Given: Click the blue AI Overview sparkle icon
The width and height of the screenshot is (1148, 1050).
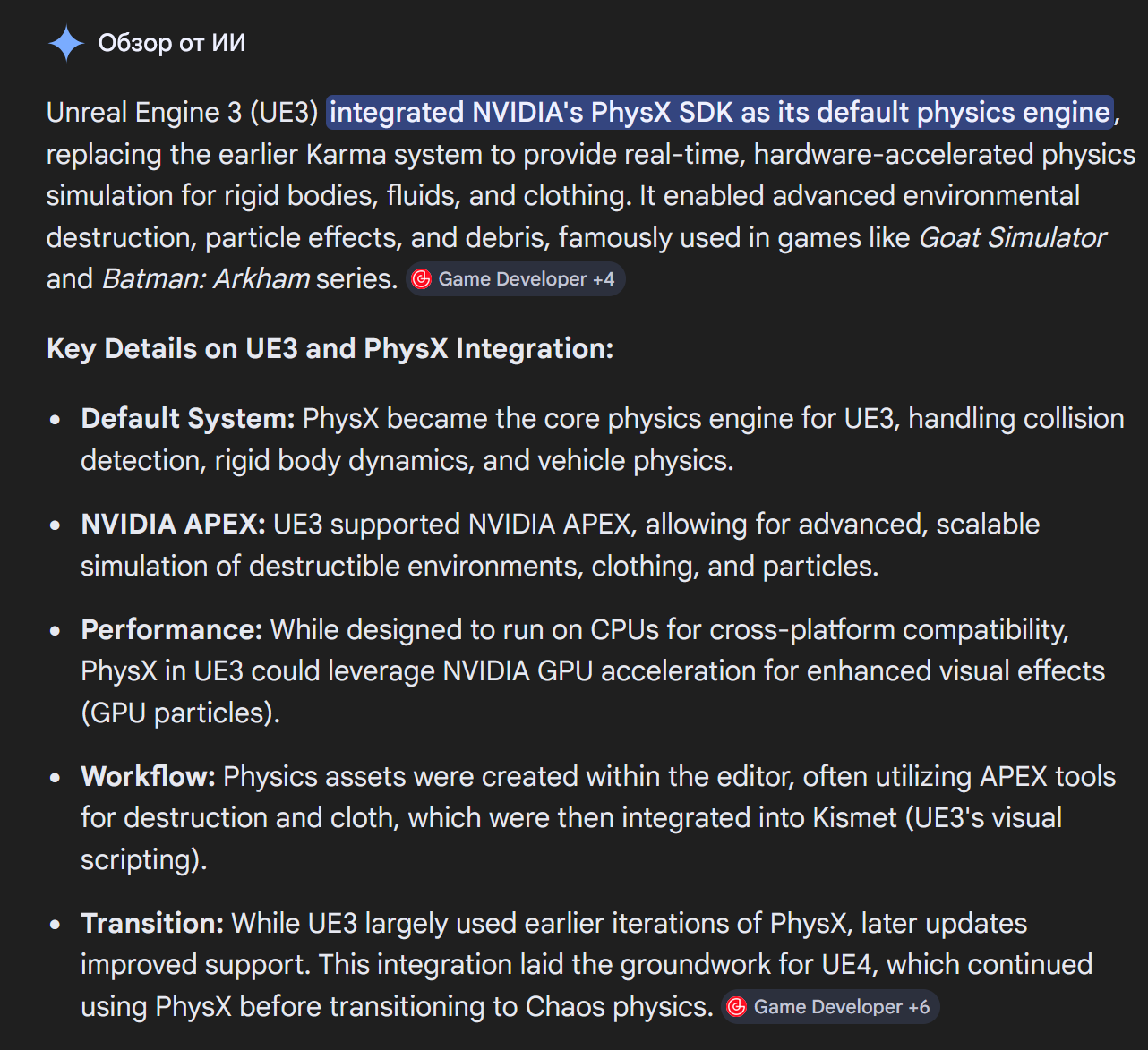Looking at the screenshot, I should 66,43.
